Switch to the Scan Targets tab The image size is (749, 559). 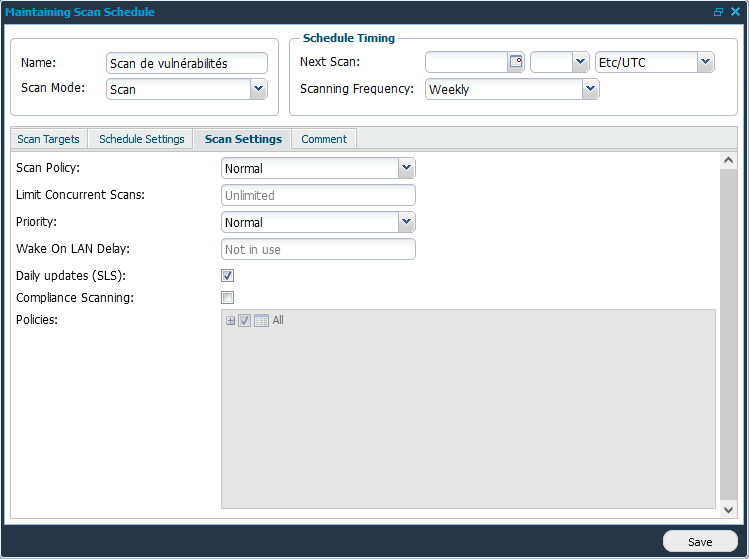48,139
